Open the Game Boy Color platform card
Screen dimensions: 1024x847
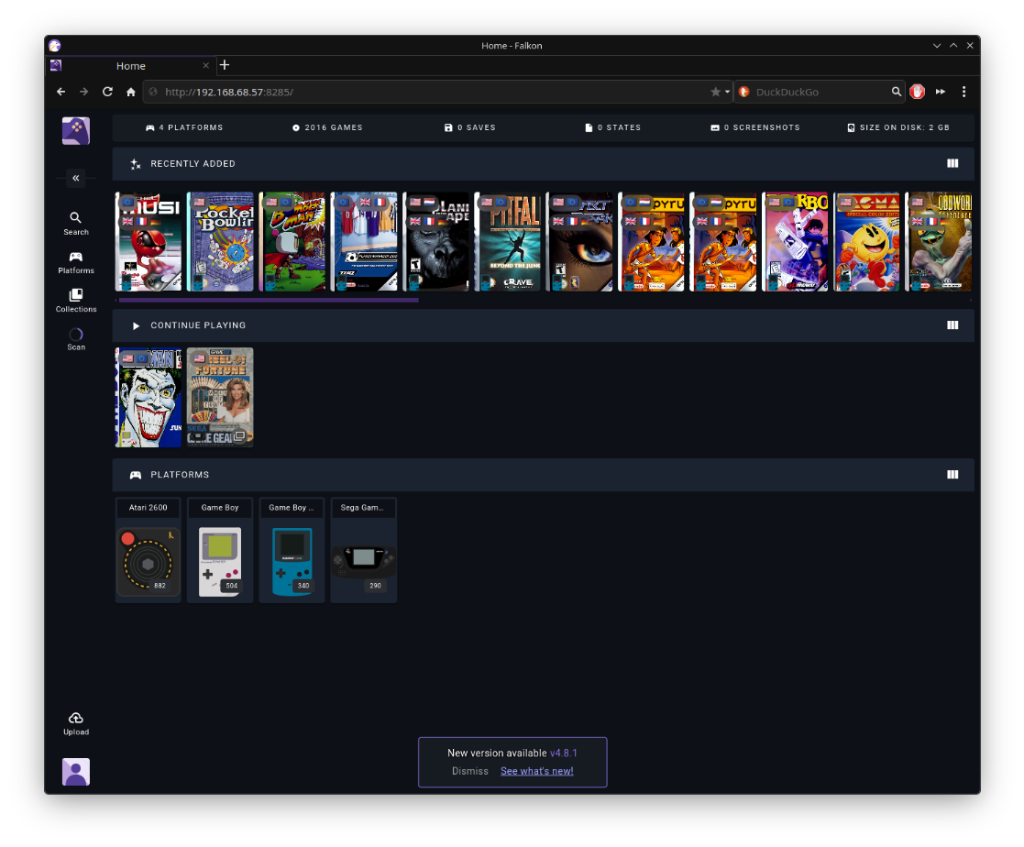(x=292, y=550)
